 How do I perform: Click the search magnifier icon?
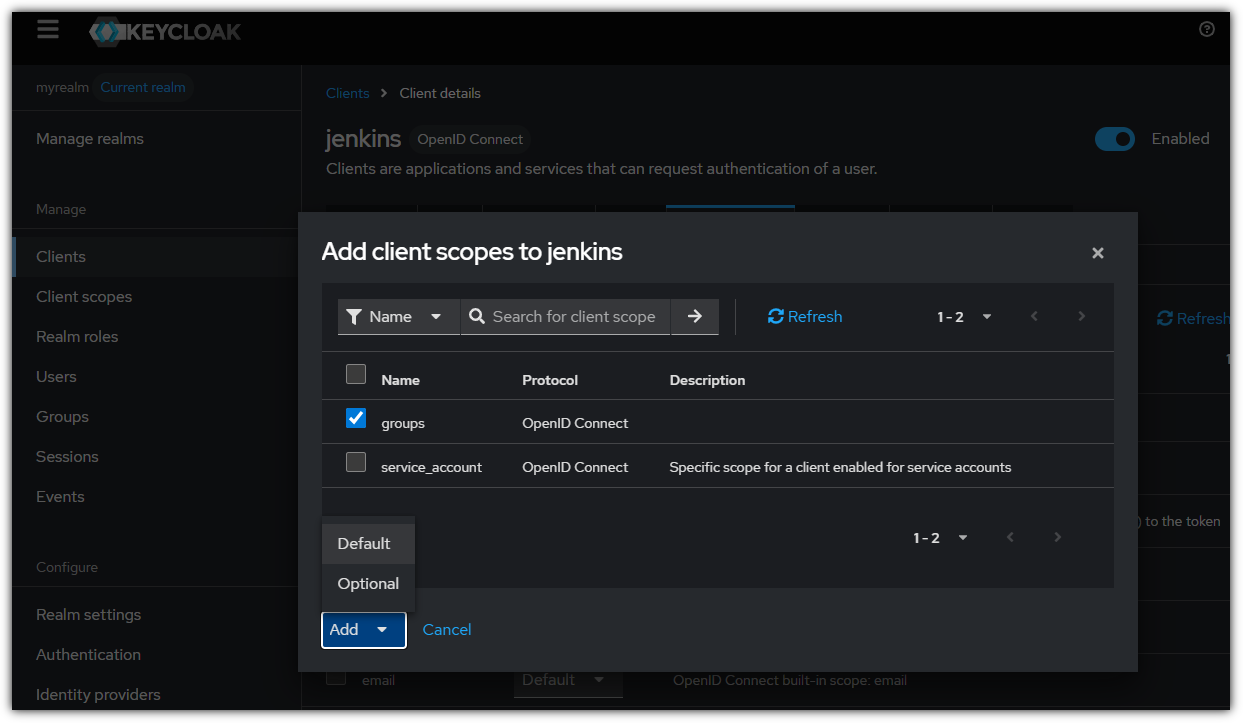pos(477,317)
